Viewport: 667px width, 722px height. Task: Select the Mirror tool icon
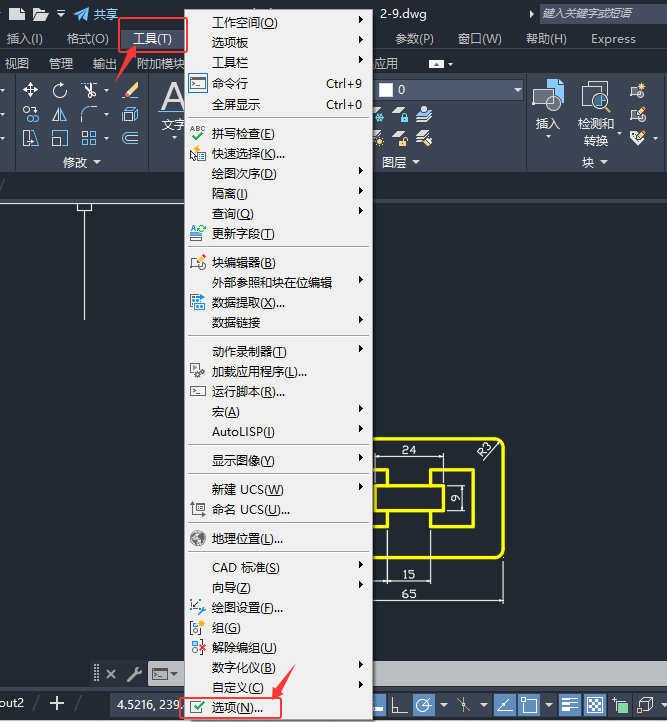click(59, 114)
